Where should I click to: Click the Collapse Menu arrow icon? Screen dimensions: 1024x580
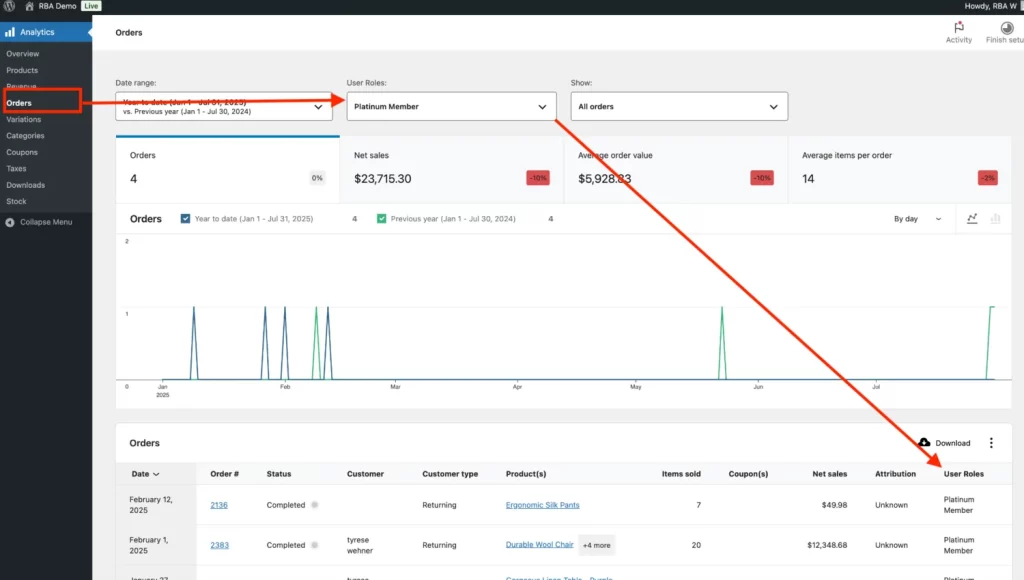tap(10, 222)
